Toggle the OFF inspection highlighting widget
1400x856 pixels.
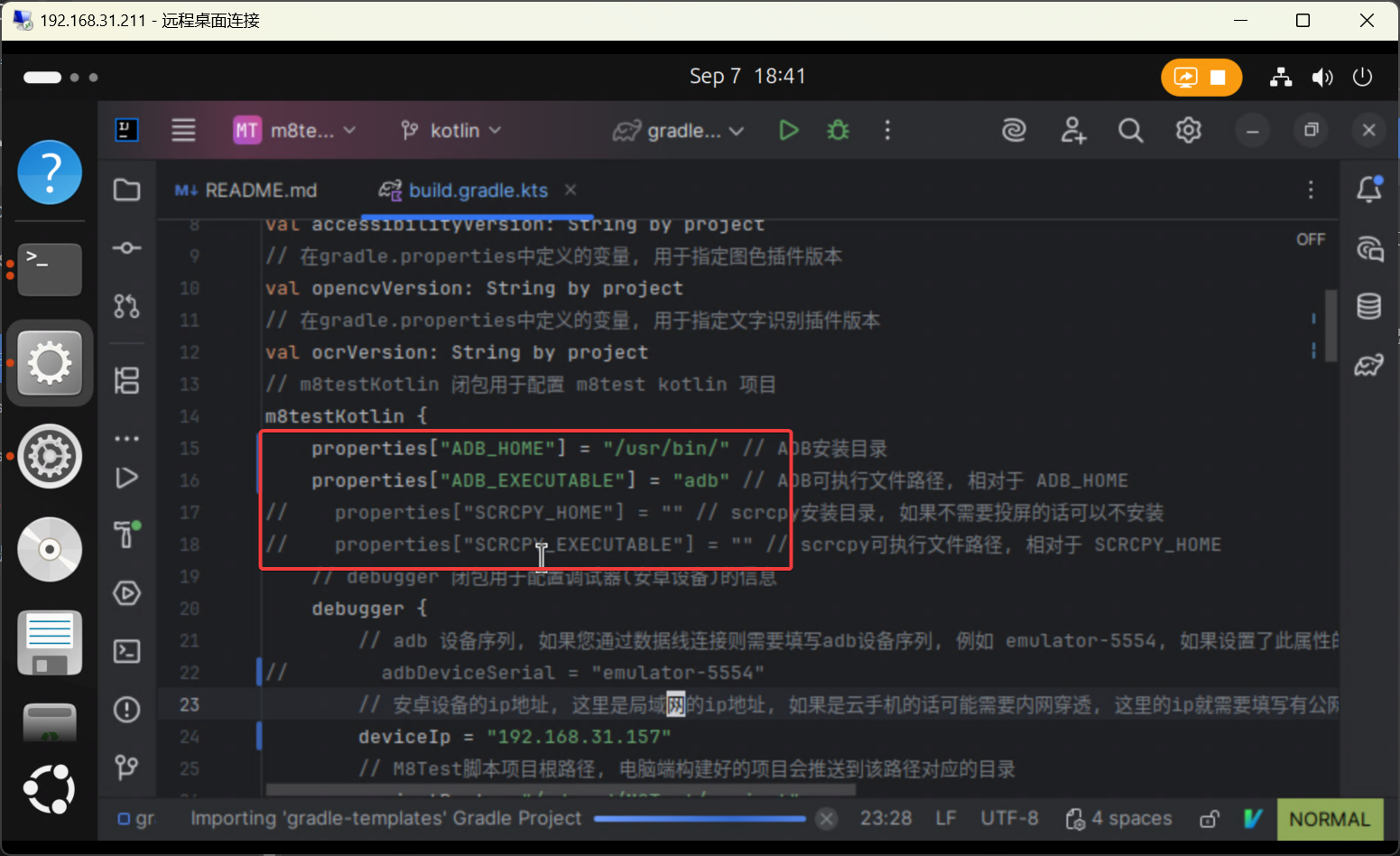coord(1311,239)
